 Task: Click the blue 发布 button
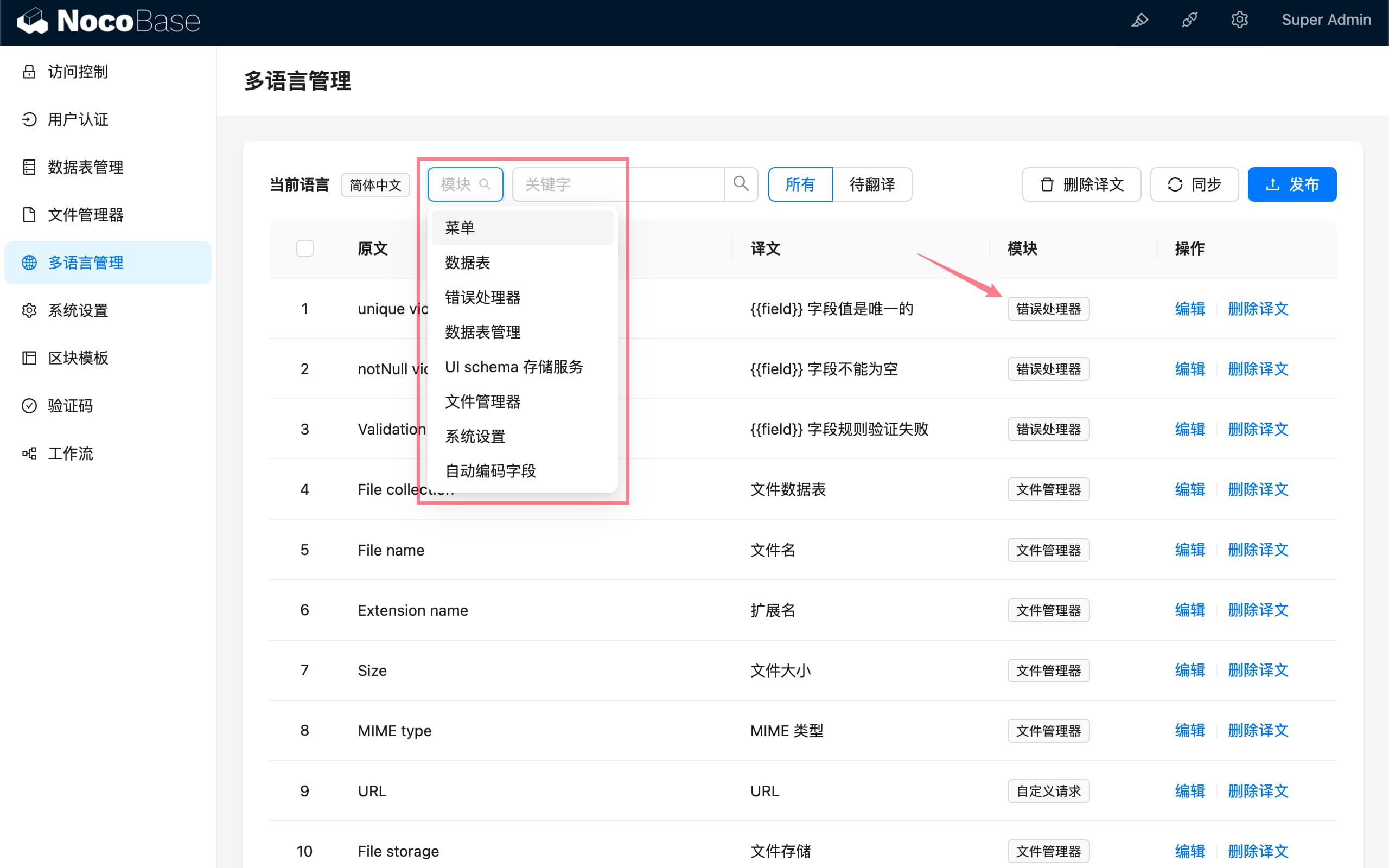[1291, 184]
